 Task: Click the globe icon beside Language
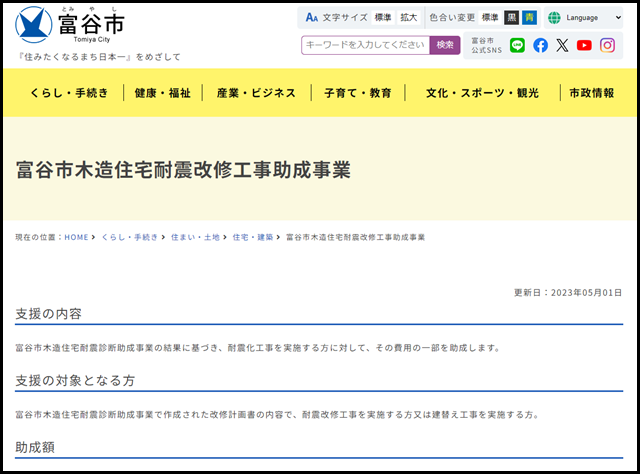[x=554, y=18]
